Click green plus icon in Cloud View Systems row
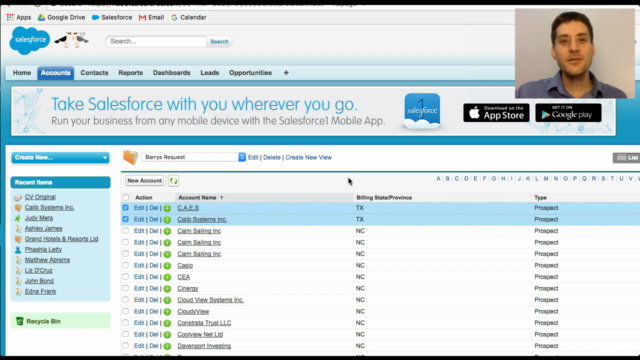Screen dimensions: 640x360 167,300
